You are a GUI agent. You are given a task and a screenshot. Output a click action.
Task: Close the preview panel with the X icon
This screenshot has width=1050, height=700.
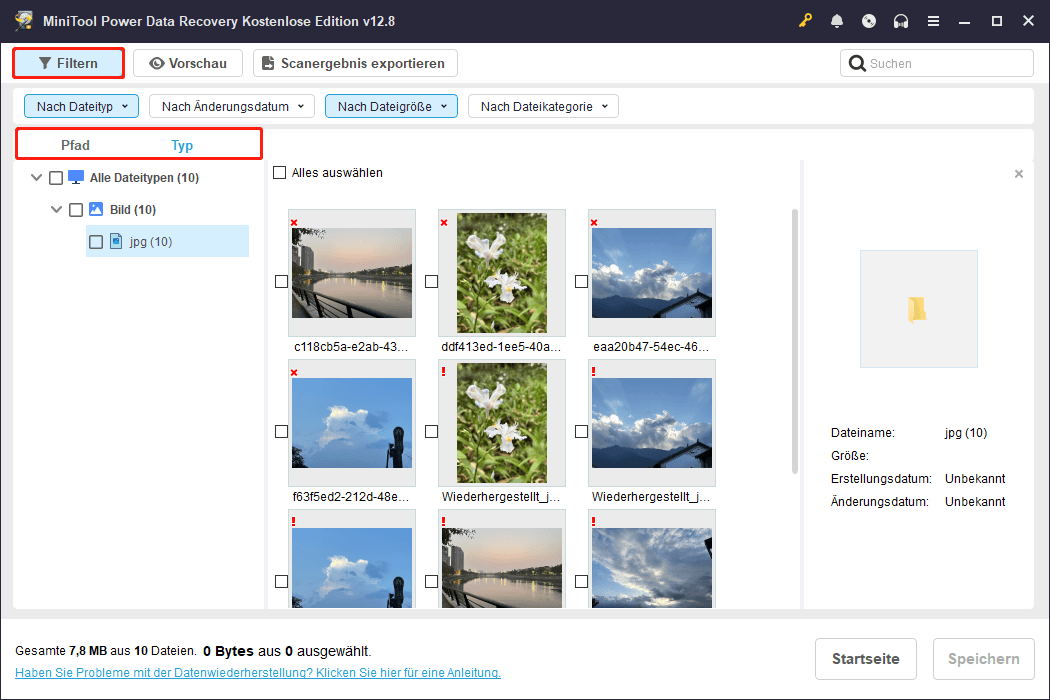[1019, 173]
